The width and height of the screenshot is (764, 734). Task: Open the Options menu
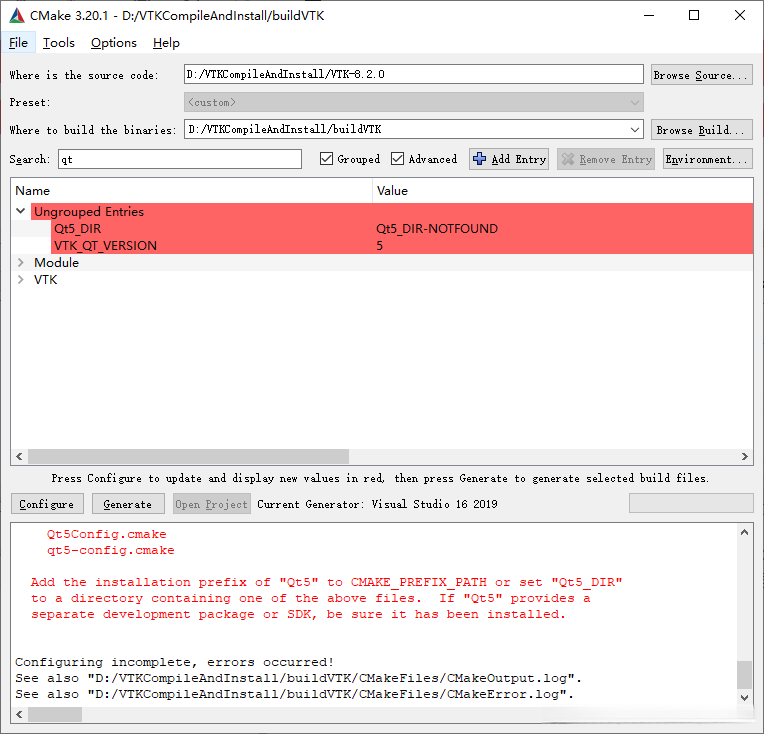(114, 43)
